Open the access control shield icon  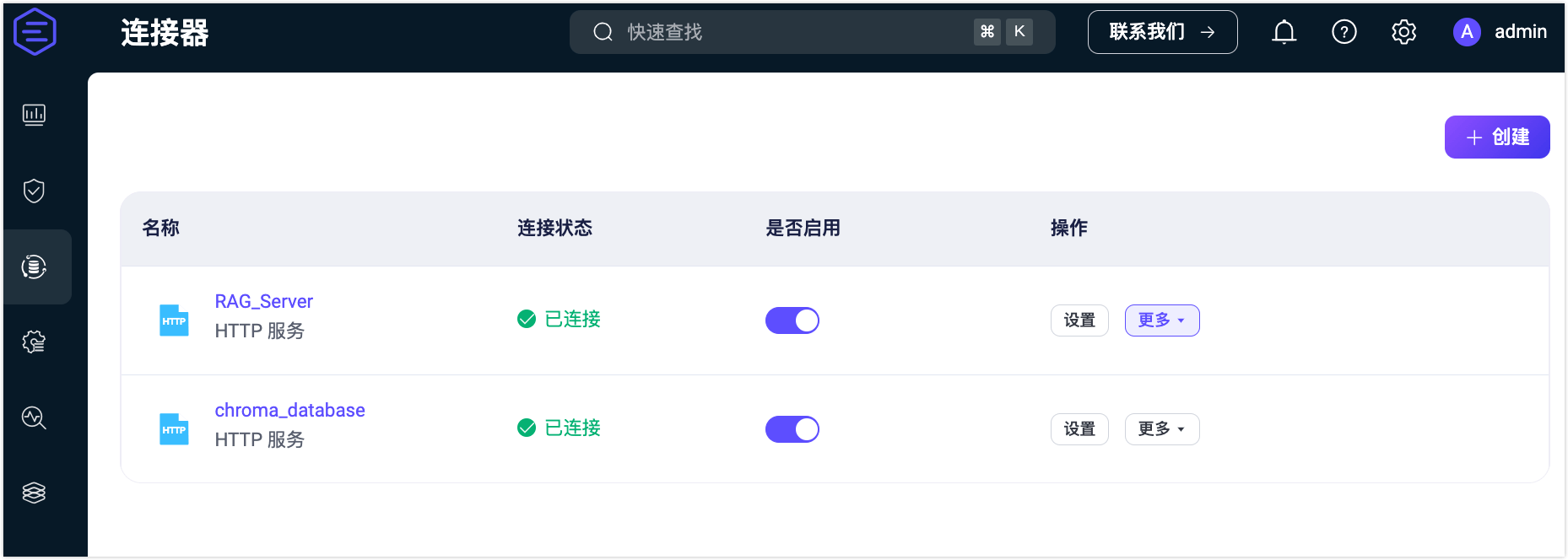pos(34,191)
